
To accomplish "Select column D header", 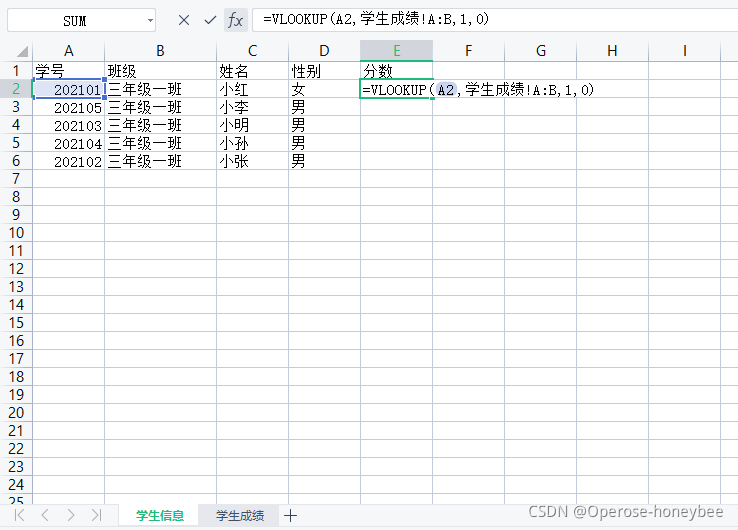I will click(x=324, y=51).
